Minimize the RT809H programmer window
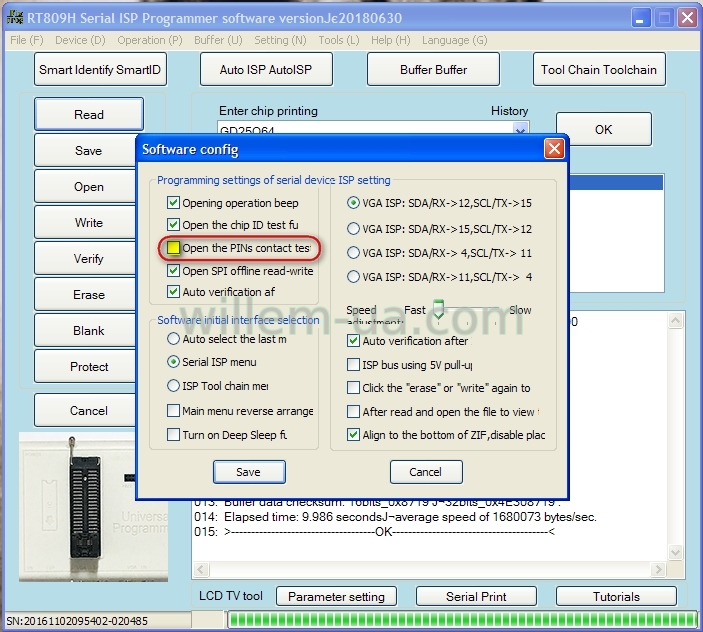703x632 pixels. 641,18
